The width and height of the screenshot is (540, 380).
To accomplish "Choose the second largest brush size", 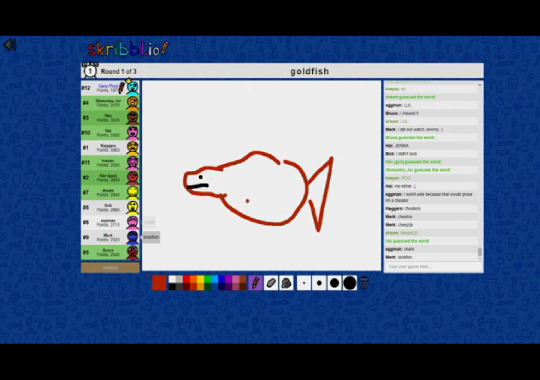I will click(x=334, y=283).
